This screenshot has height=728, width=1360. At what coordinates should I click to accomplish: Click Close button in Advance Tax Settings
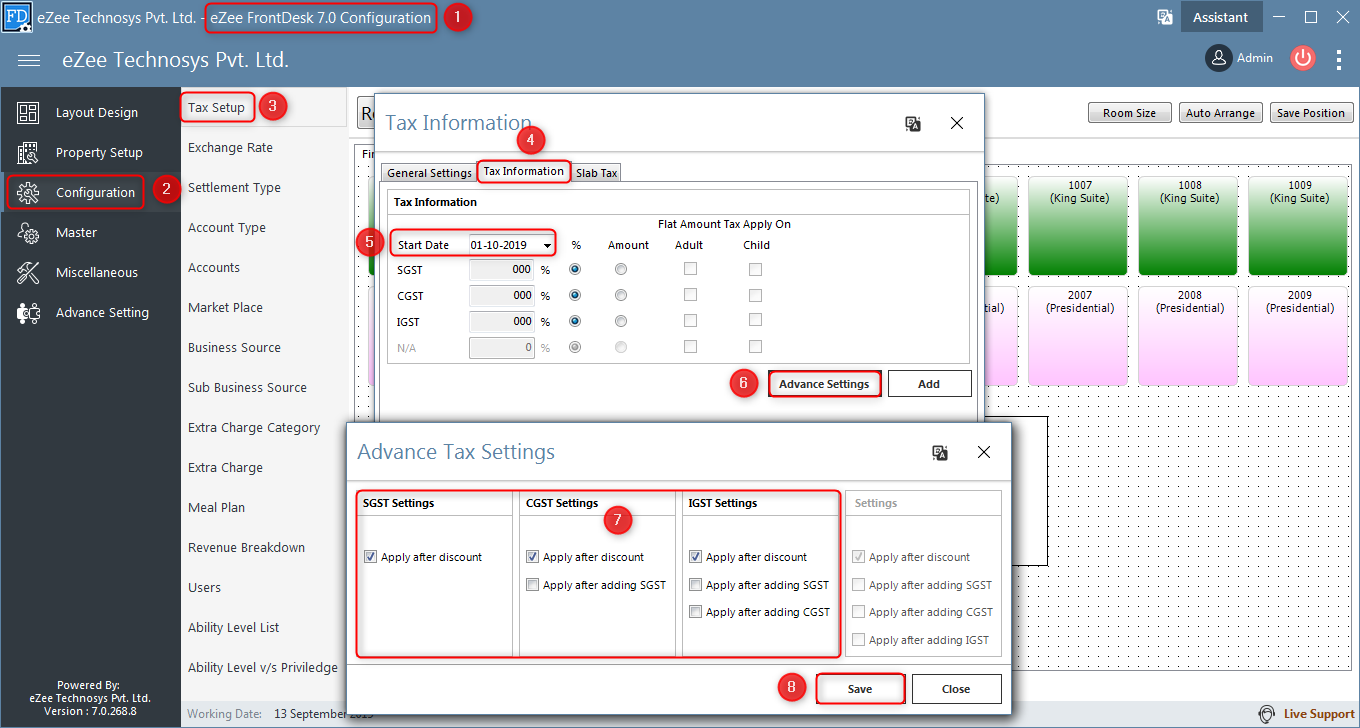[x=956, y=689]
